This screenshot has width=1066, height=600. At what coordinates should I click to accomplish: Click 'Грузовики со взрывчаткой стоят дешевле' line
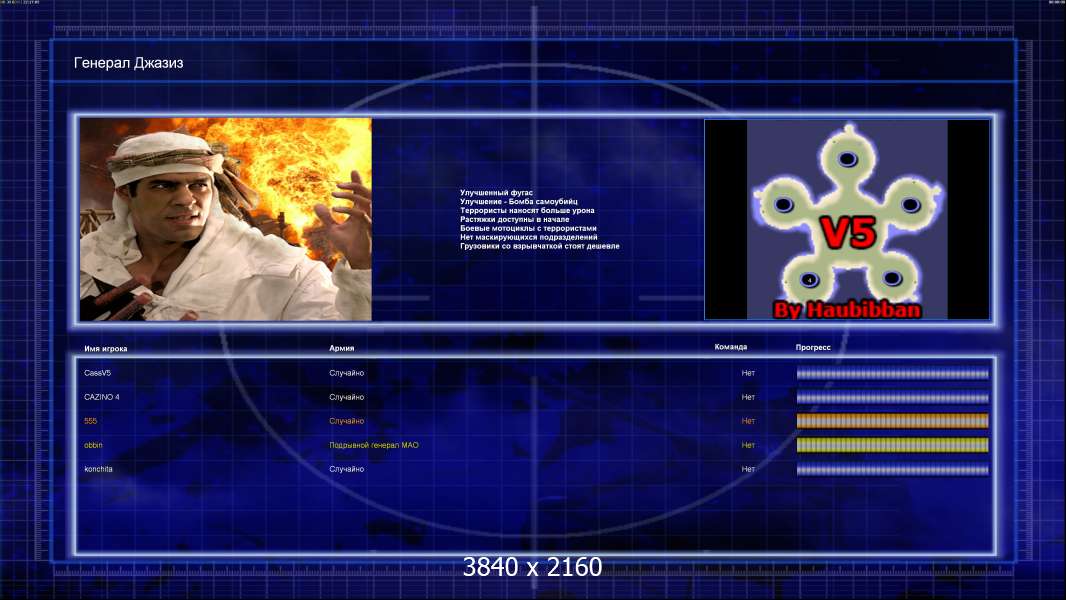pyautogui.click(x=540, y=246)
